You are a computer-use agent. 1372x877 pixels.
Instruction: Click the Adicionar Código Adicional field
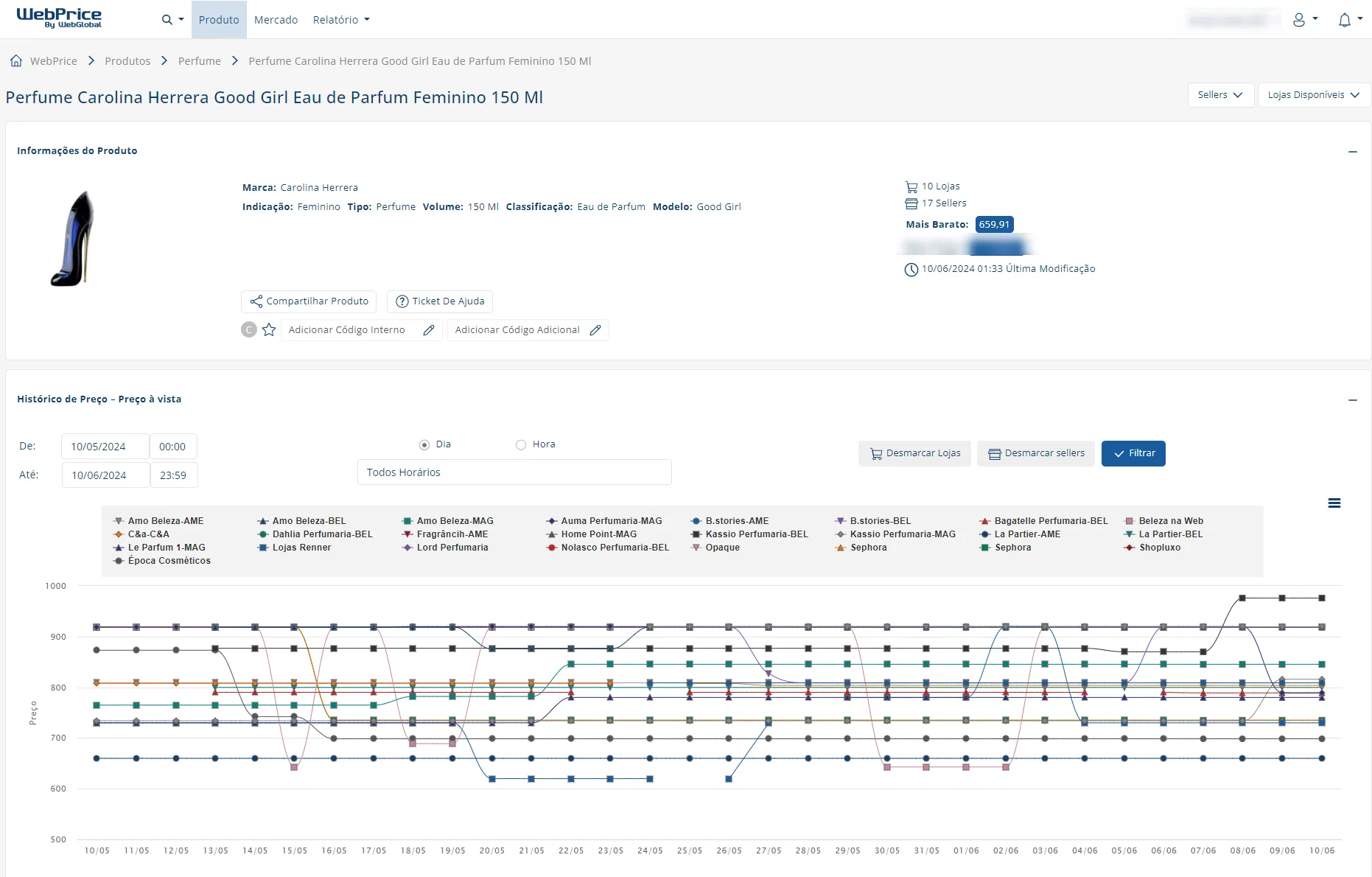[x=528, y=330]
